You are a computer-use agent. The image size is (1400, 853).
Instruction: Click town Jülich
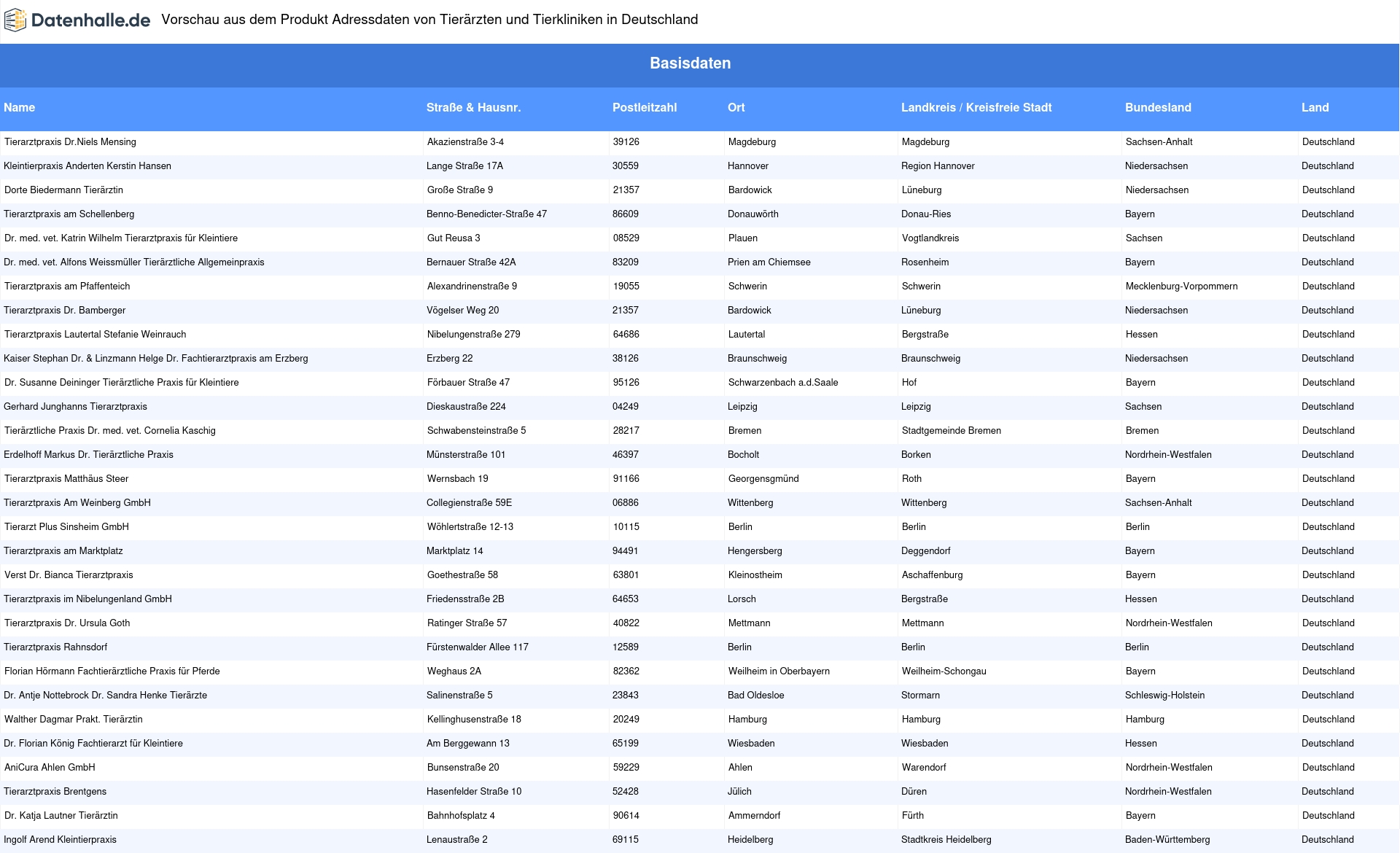coord(739,792)
